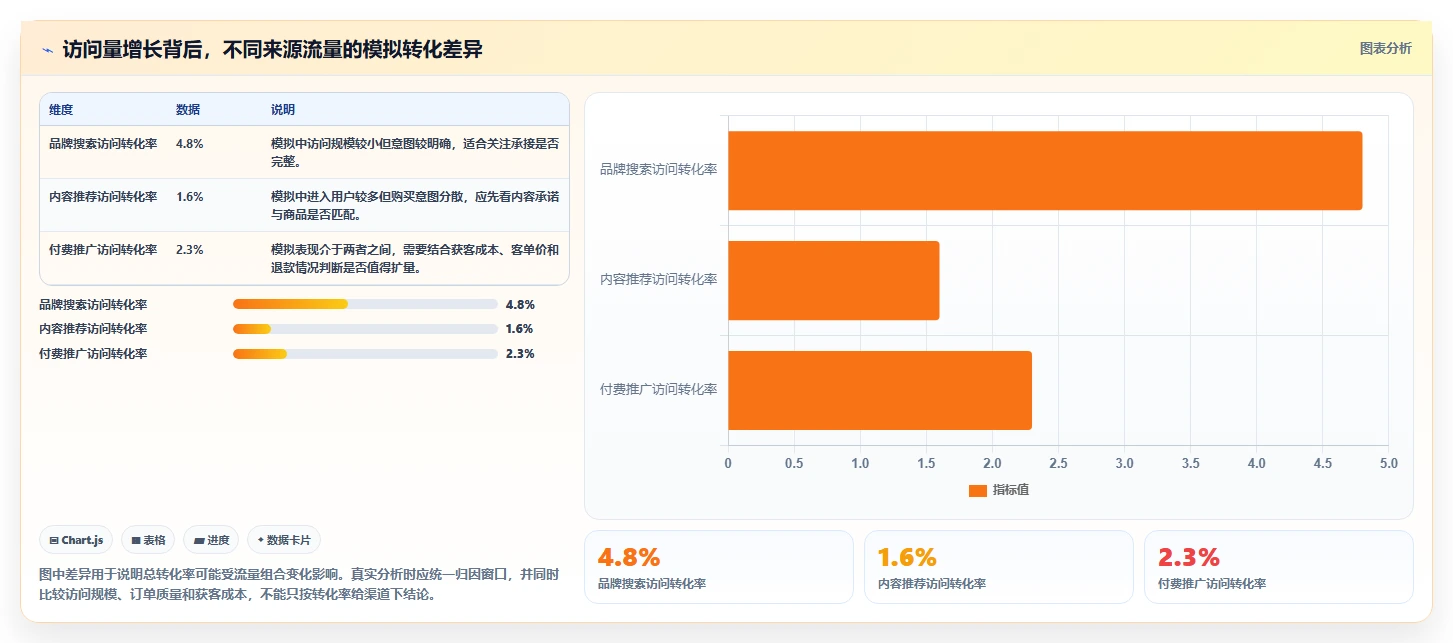Click the 维度 column header

61,110
